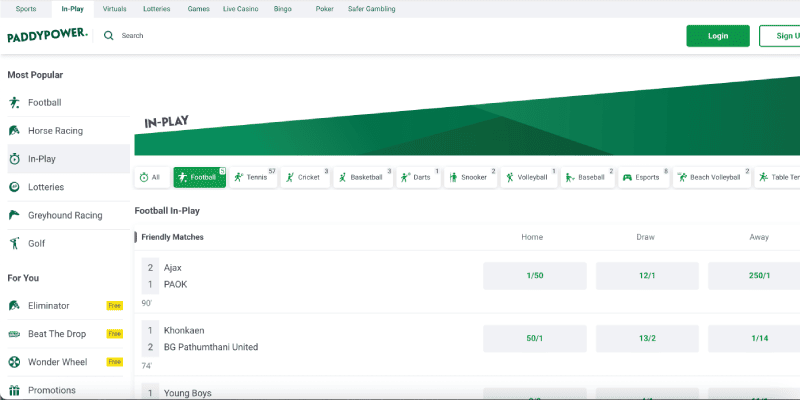Open BG Pathumthani United team row

click(211, 347)
